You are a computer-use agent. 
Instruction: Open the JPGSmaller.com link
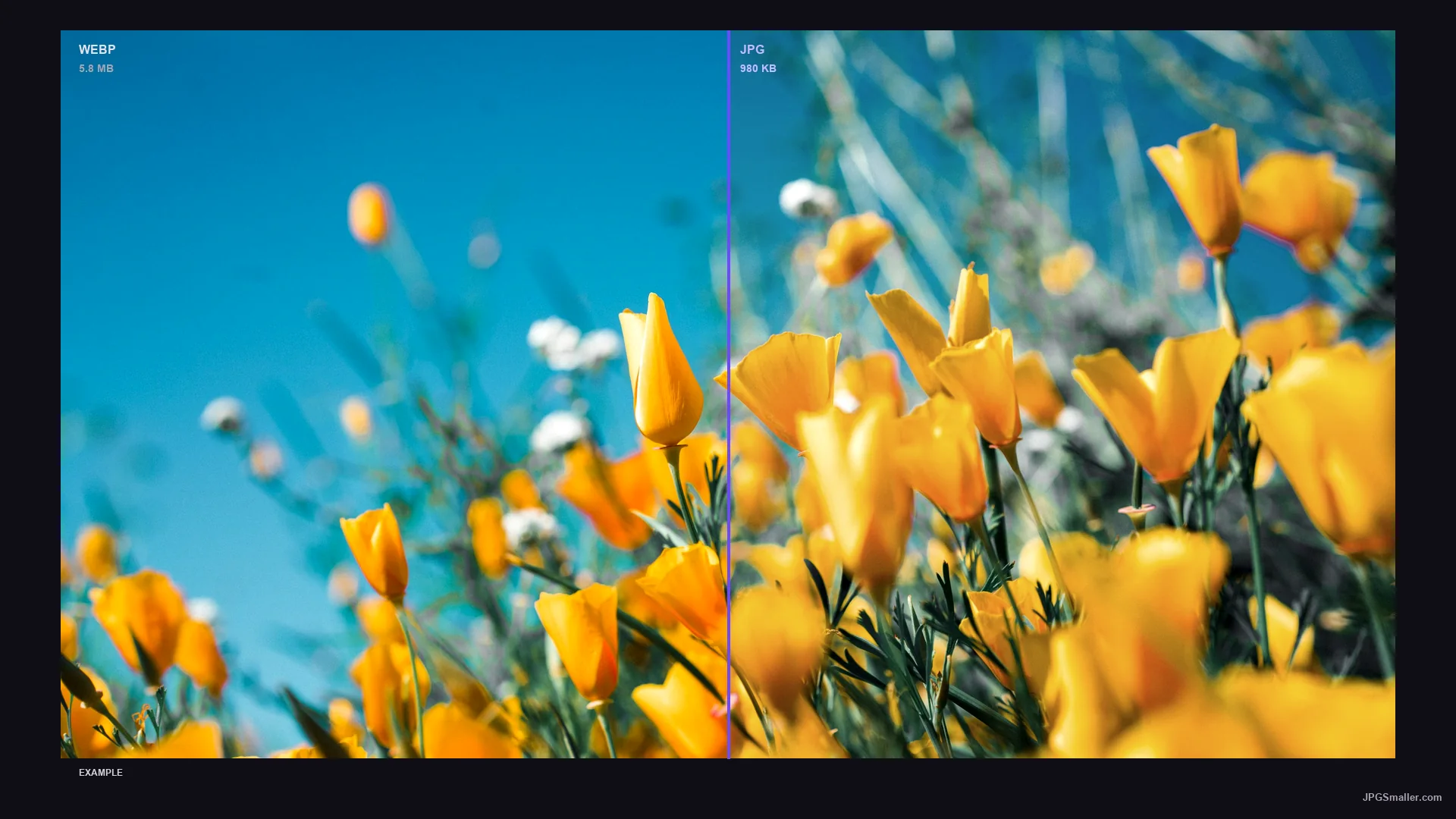click(x=1402, y=797)
